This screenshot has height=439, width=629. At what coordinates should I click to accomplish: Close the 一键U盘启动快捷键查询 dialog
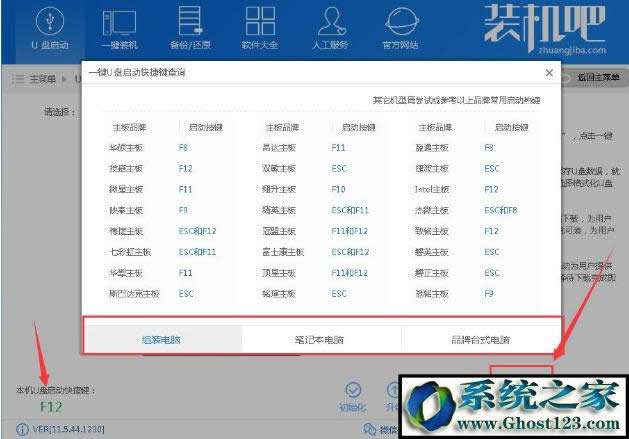[x=548, y=73]
